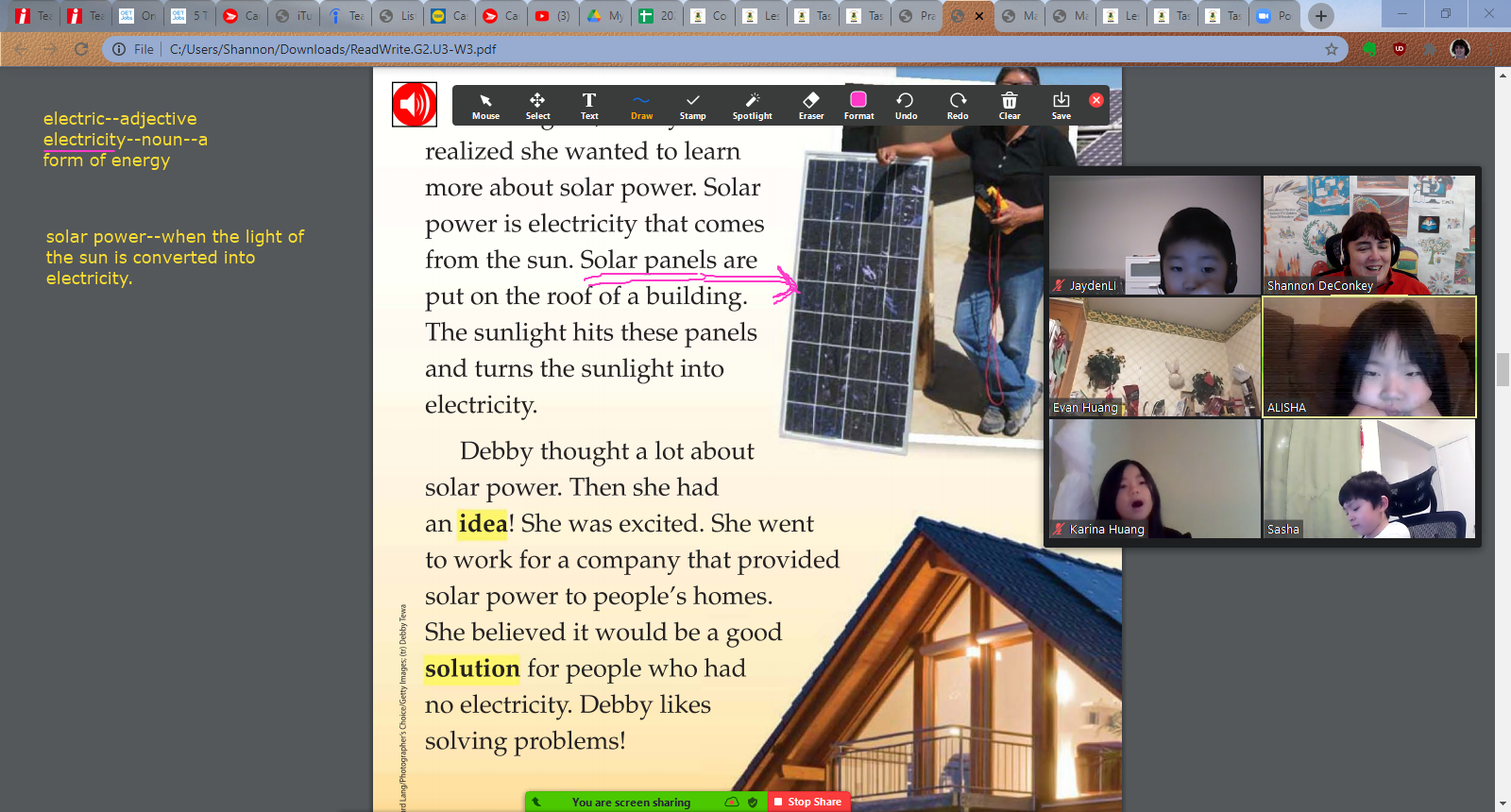Select the Eraser tool
Image resolution: width=1511 pixels, height=812 pixels.
point(811,106)
